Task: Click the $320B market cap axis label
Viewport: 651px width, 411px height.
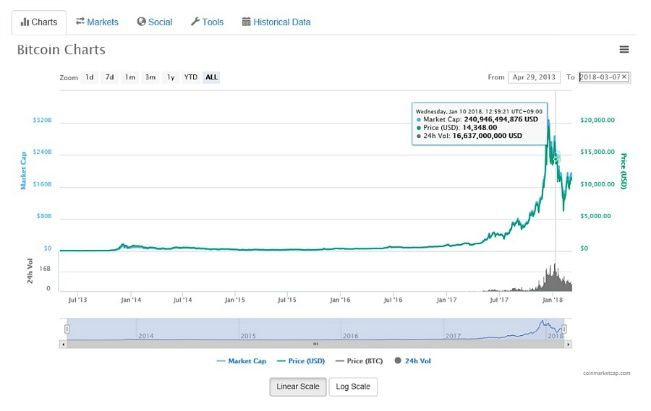Action: (42, 120)
